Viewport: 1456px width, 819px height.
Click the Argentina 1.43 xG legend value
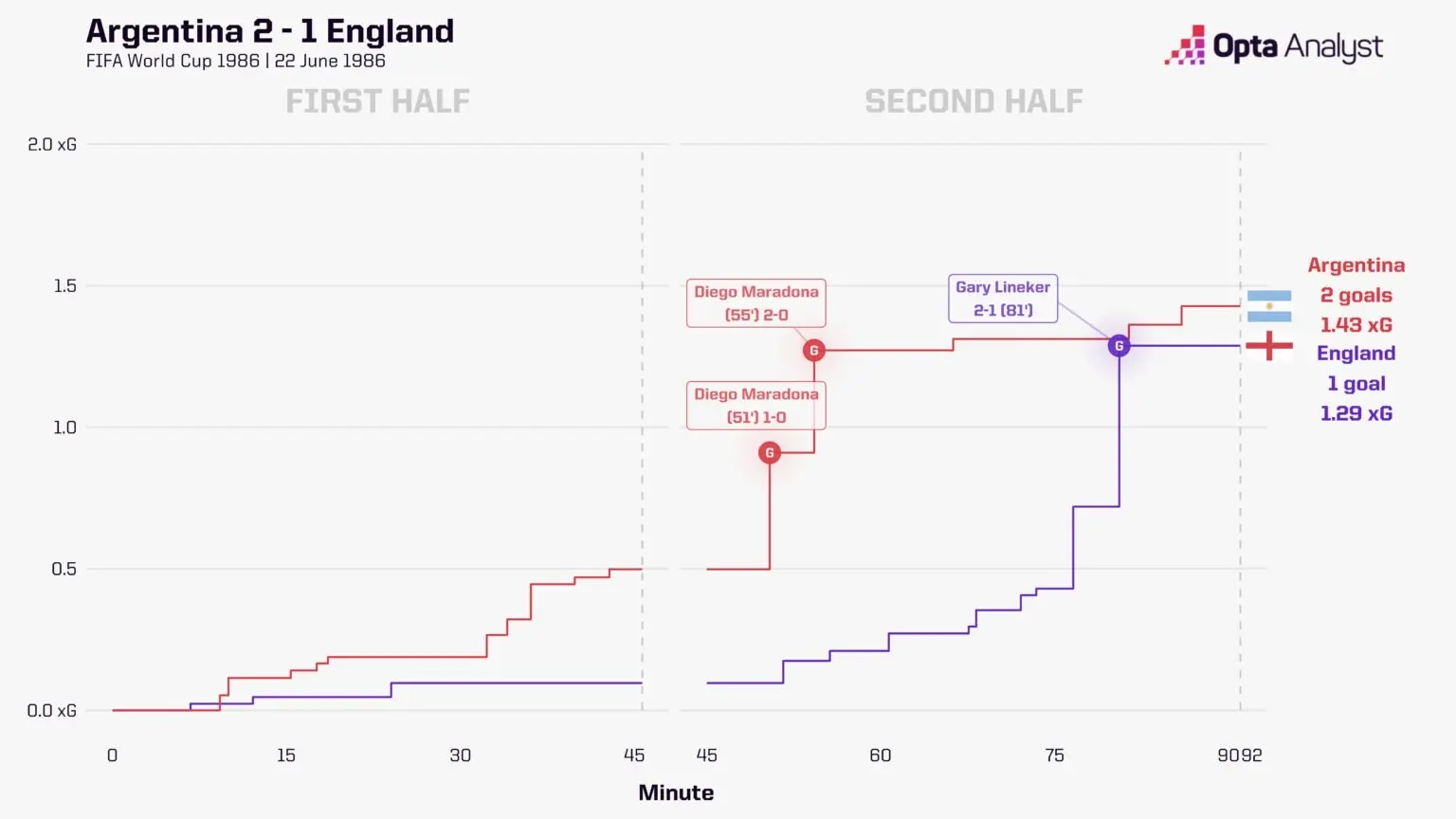(x=1356, y=325)
